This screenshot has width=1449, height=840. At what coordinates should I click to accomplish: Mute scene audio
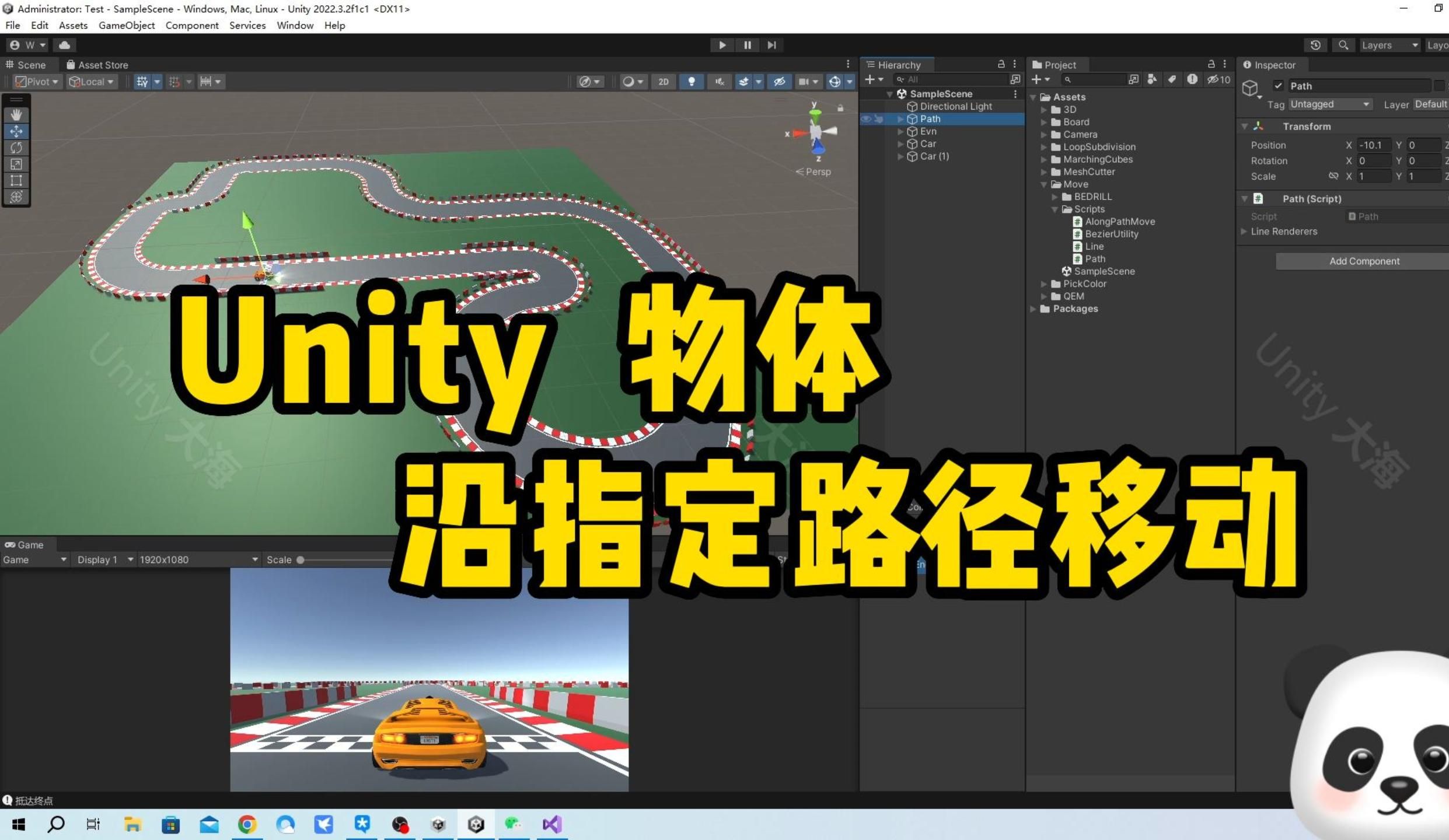(719, 82)
